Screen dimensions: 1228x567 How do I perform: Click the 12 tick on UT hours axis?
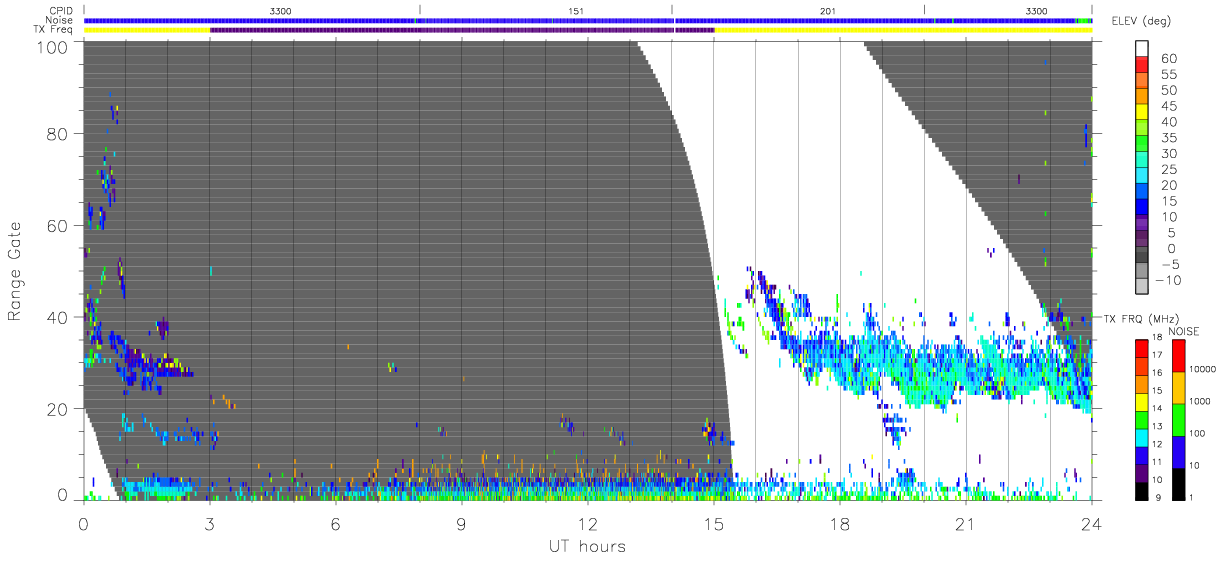(x=588, y=524)
